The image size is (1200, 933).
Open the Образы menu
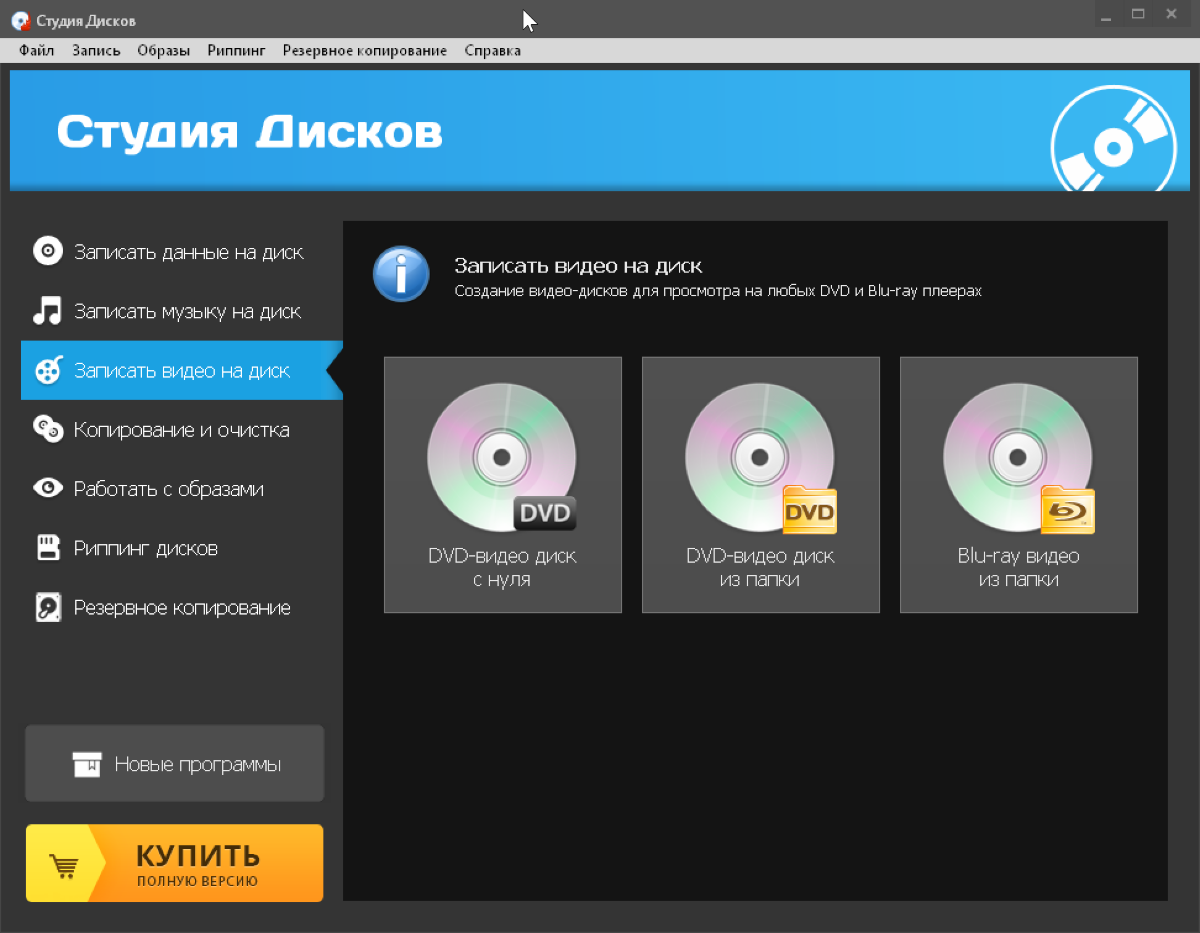(x=164, y=50)
